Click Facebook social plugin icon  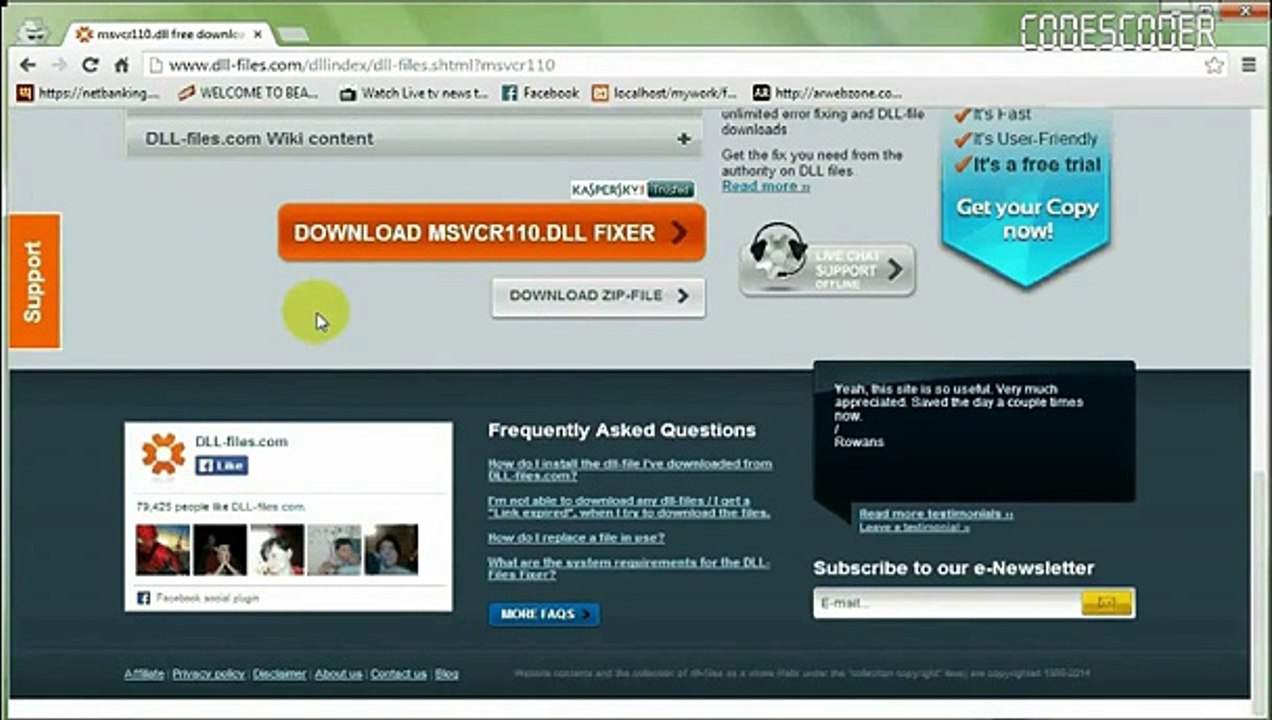coord(144,598)
